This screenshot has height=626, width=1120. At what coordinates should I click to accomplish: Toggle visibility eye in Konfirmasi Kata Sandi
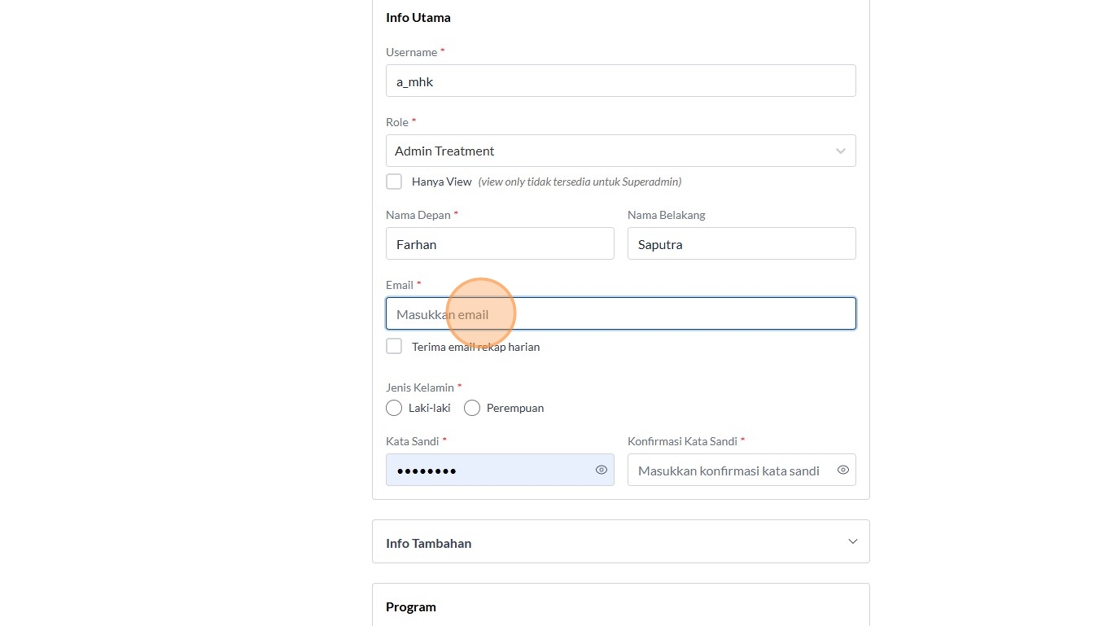point(843,470)
